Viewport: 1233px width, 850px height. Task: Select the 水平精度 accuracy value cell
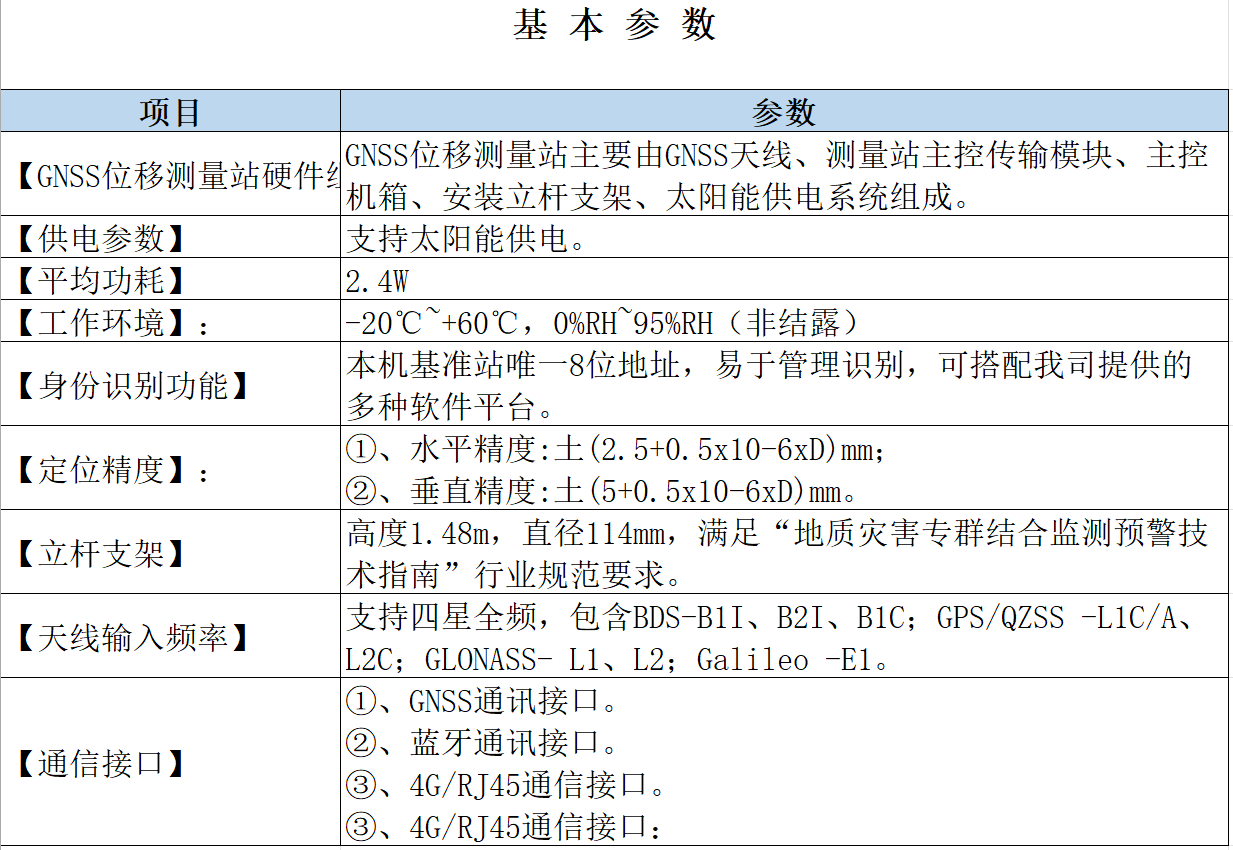click(x=784, y=469)
